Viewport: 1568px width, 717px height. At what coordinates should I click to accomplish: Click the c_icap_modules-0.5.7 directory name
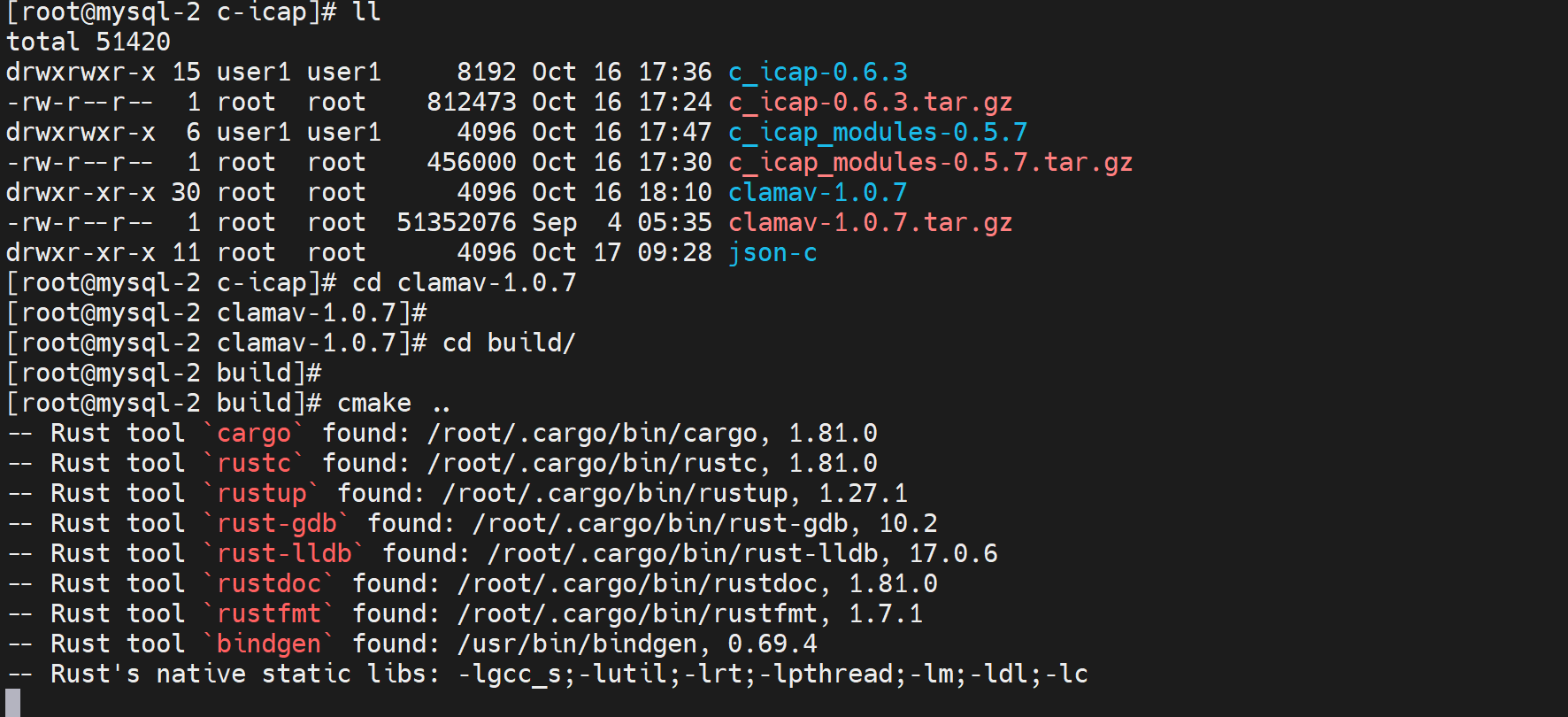[877, 133]
